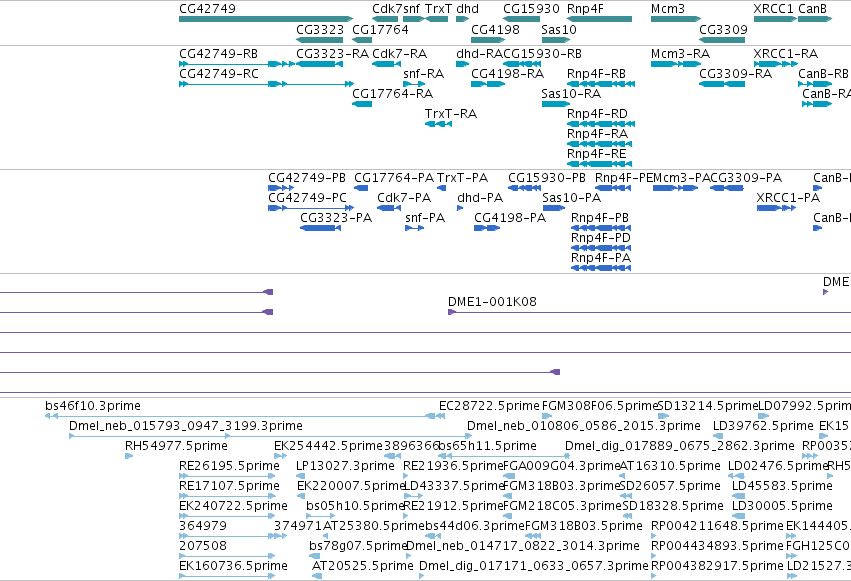The width and height of the screenshot is (851, 581).
Task: Select the CG4198 gene bar
Action: 488,40
